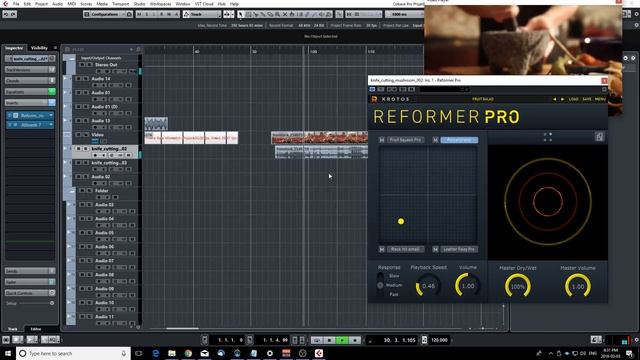Click the undo arrow in toolbar
640x360 pixels.
pyautogui.click(x=7, y=14)
